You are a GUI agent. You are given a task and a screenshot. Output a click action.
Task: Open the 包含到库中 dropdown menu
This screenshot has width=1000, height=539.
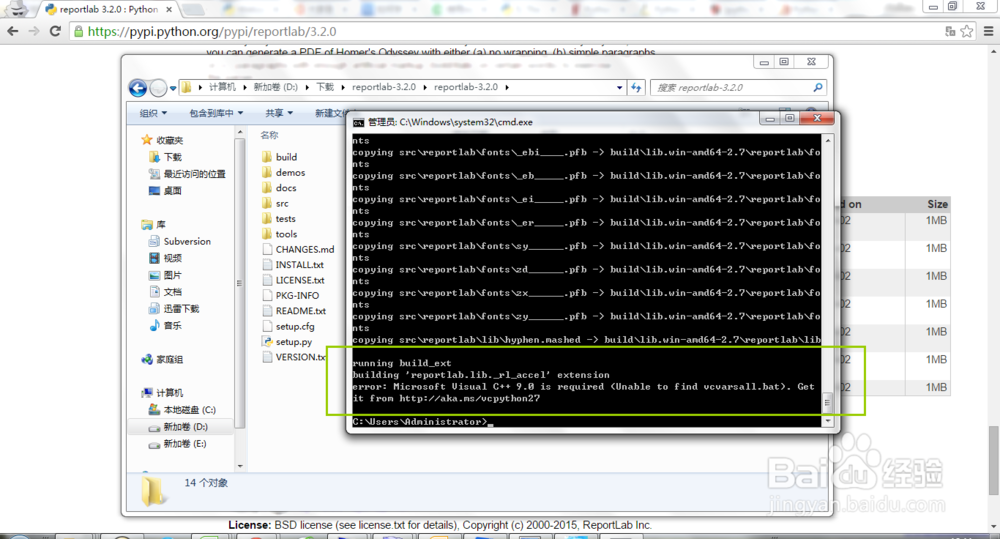click(216, 113)
